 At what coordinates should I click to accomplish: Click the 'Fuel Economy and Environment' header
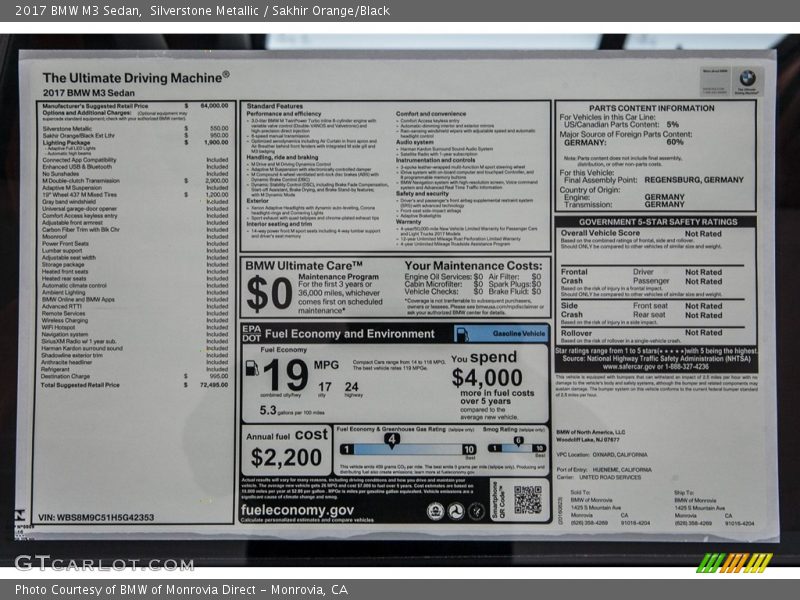click(x=350, y=334)
